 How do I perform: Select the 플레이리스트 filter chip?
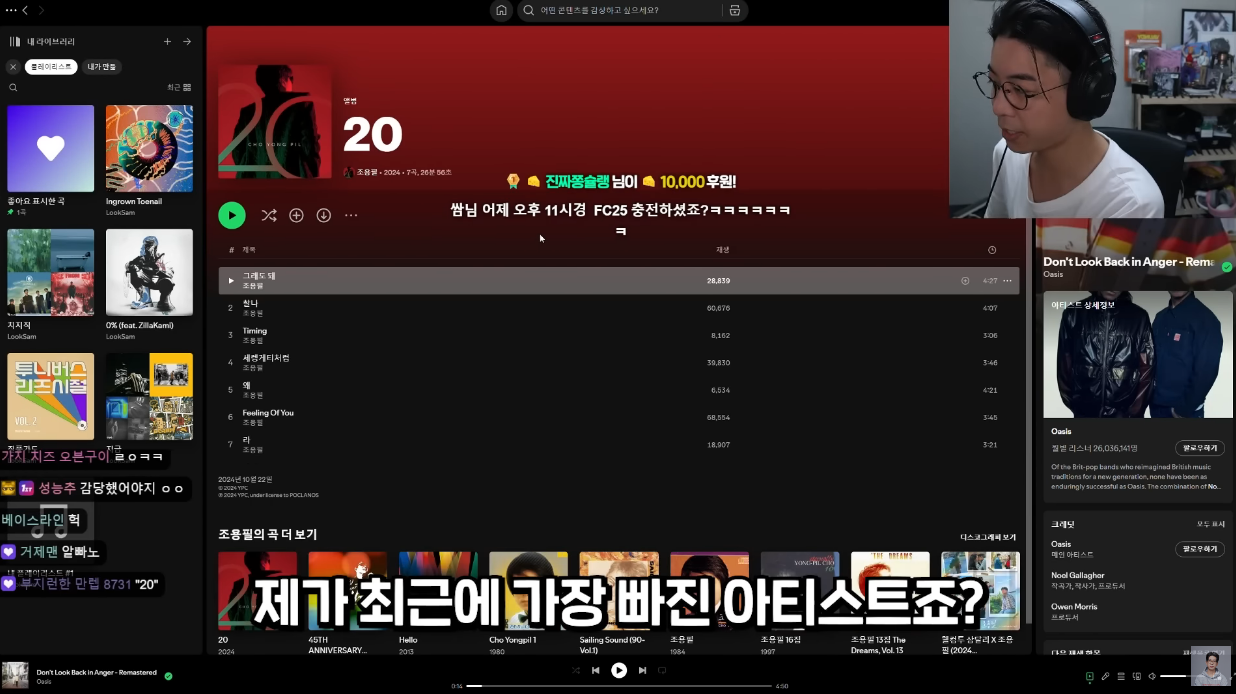51,67
